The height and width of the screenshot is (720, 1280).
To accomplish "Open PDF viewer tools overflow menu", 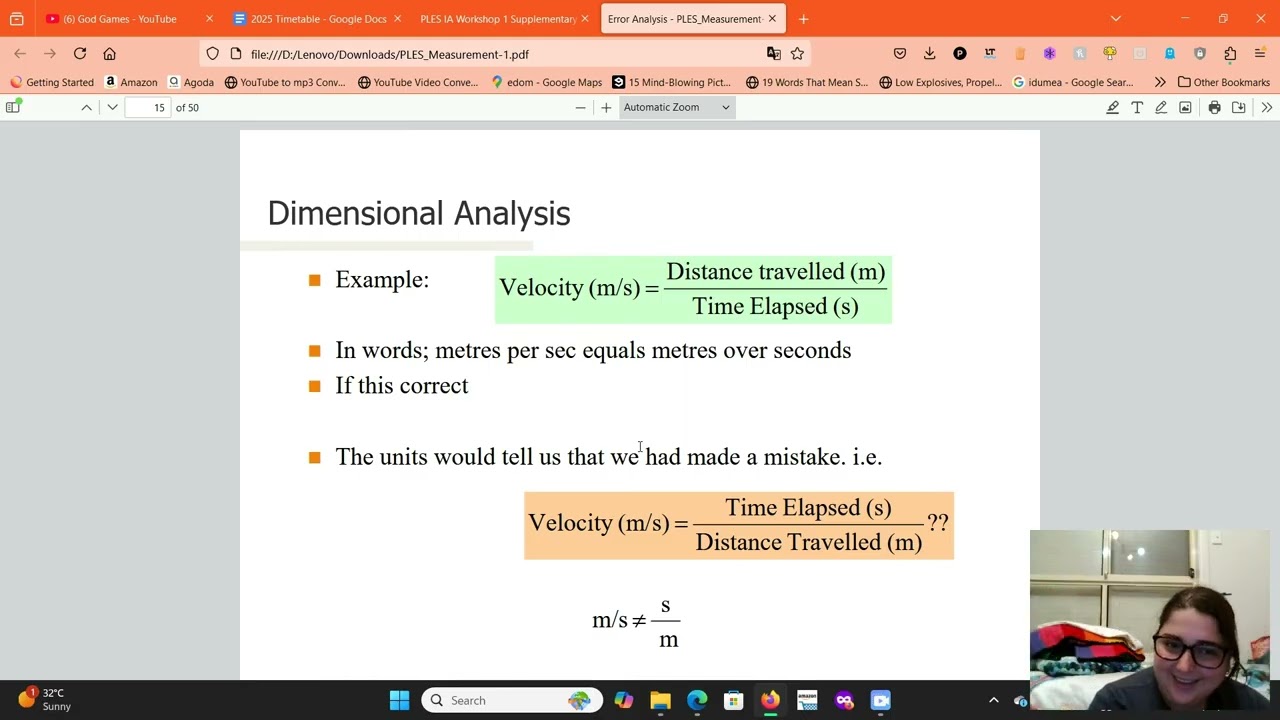I will (1266, 107).
